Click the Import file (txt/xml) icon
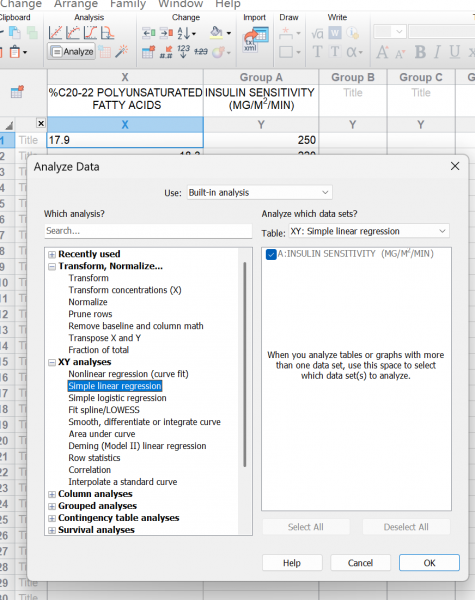The width and height of the screenshot is (475, 600). click(255, 39)
